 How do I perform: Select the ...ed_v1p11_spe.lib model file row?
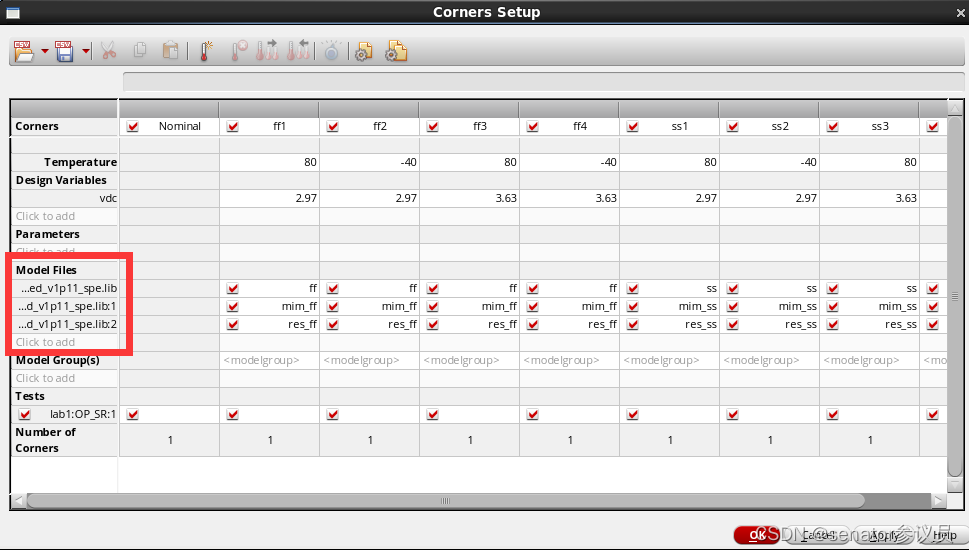click(64, 288)
